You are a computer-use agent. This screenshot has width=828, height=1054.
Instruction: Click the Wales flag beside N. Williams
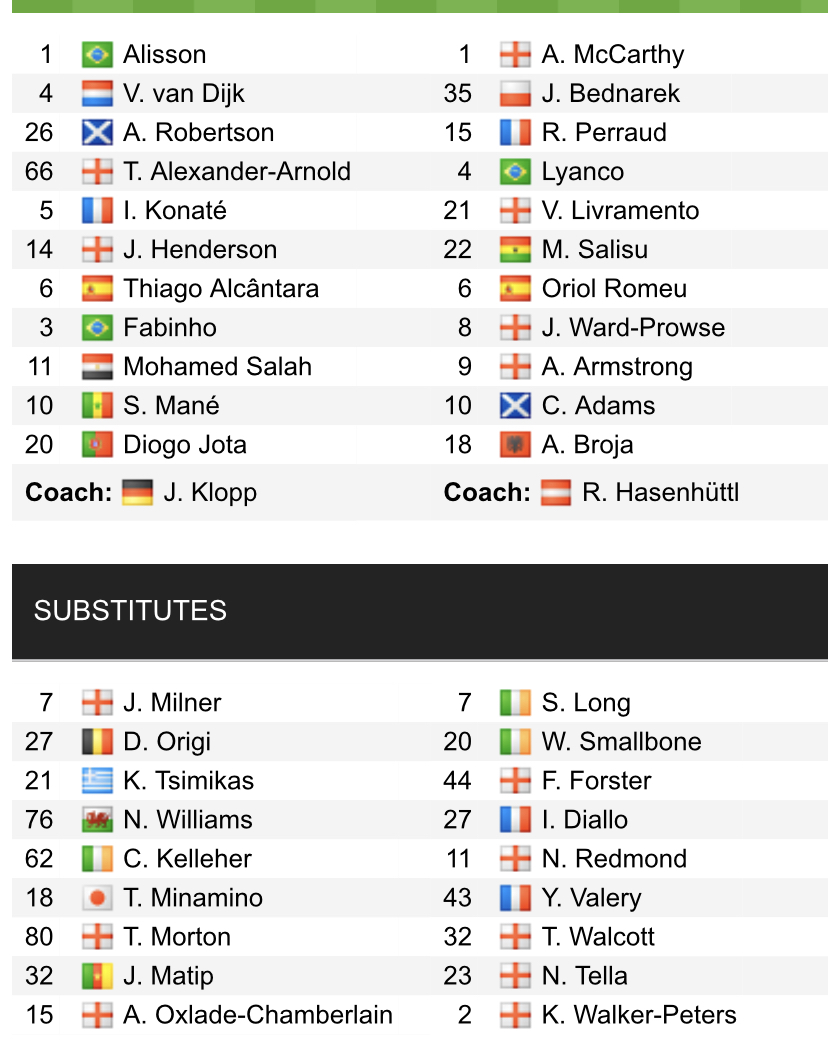[x=97, y=820]
